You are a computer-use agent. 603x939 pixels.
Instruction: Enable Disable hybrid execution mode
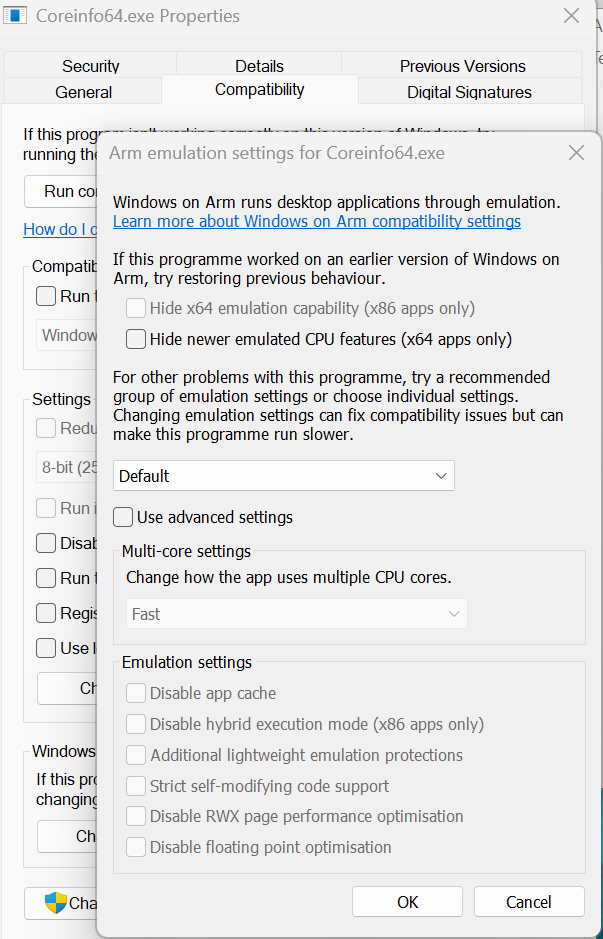coord(135,724)
